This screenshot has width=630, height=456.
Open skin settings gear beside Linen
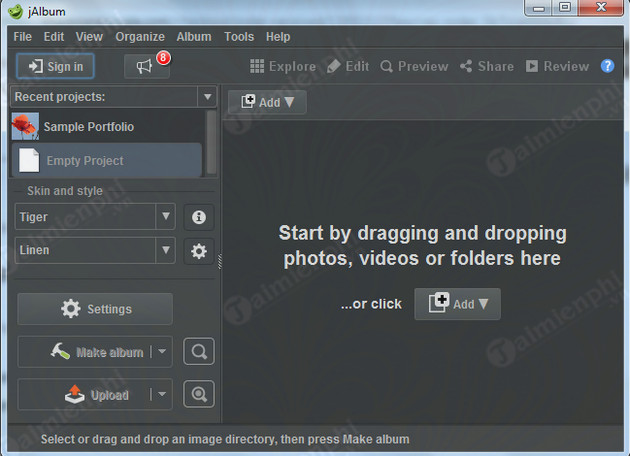198,251
